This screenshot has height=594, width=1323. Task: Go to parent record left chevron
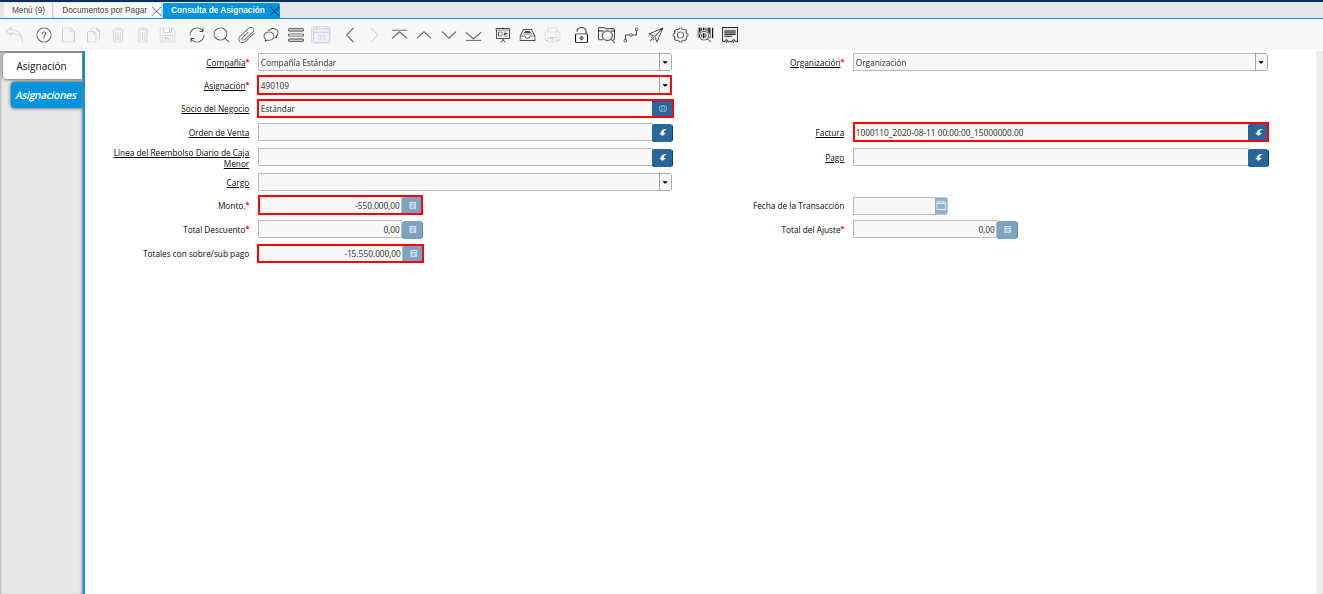[x=350, y=35]
